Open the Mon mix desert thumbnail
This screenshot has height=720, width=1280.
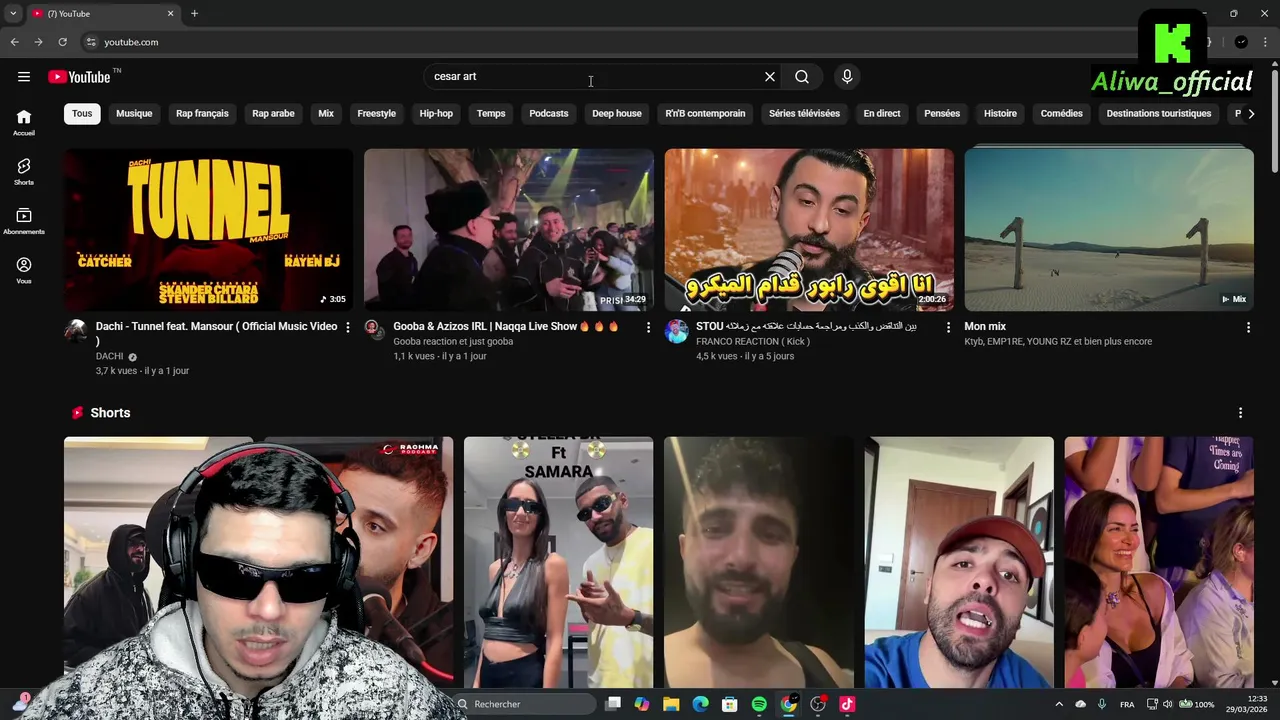tap(1109, 230)
